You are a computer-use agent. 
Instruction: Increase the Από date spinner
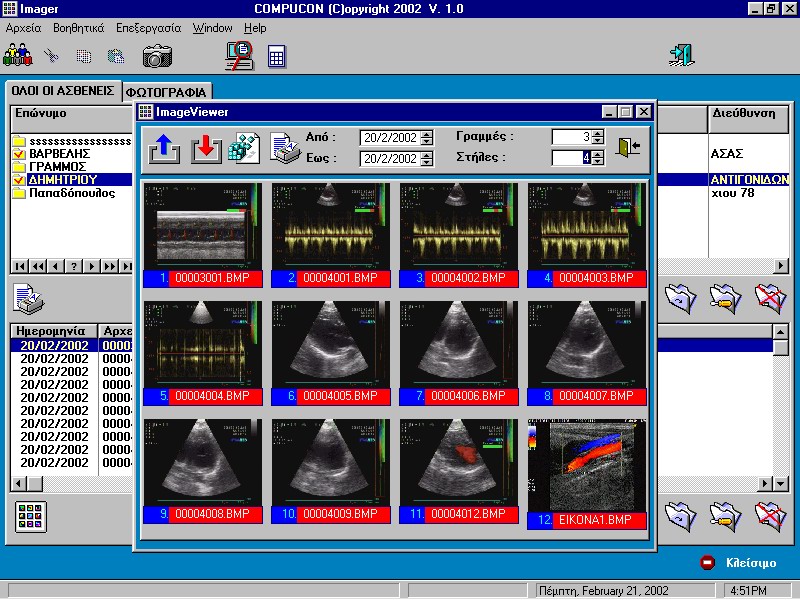[x=428, y=134]
